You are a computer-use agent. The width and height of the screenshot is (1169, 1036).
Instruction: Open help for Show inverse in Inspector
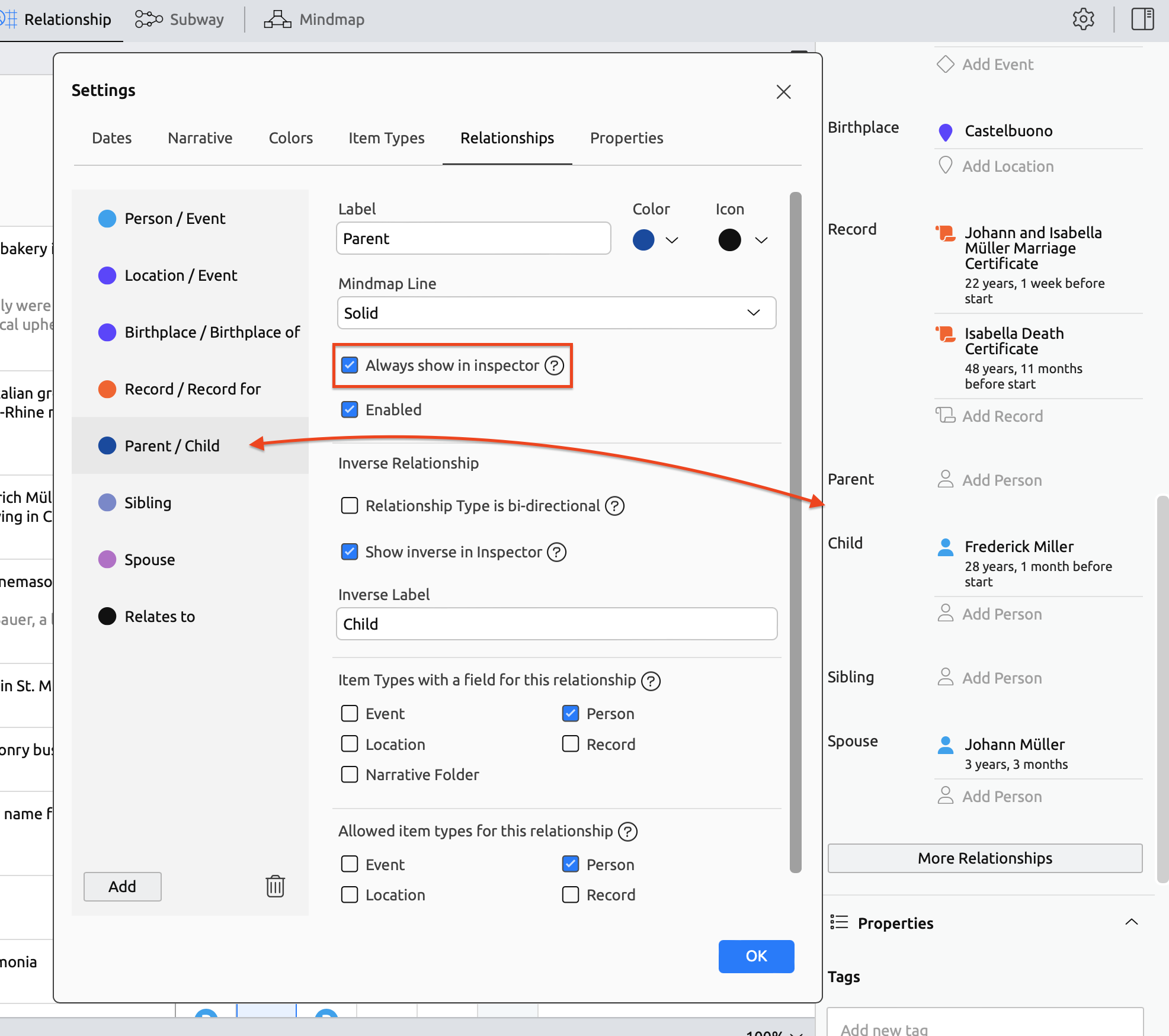pos(556,552)
